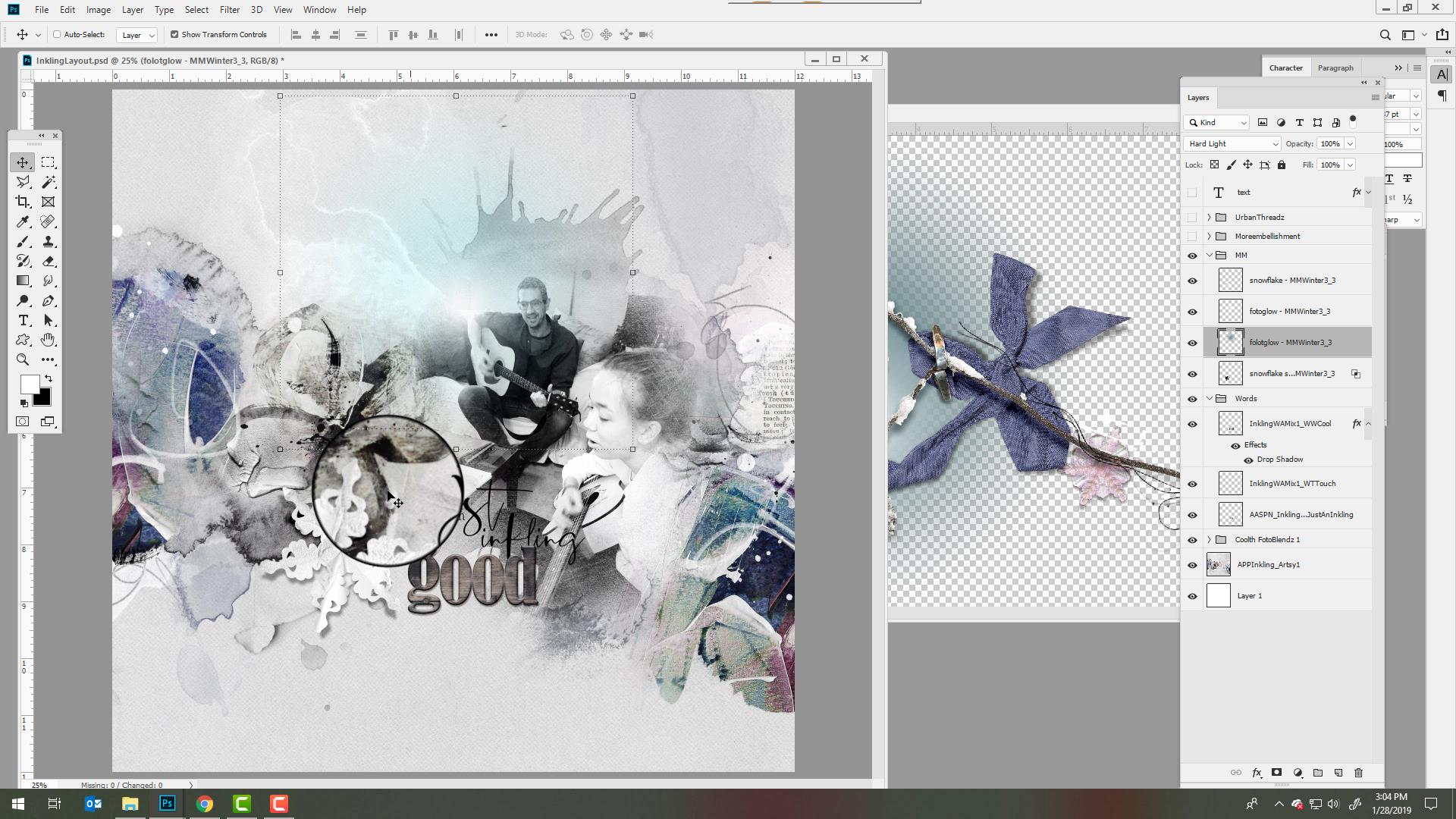This screenshot has height=819, width=1456.
Task: Open the Filter menu
Action: tap(230, 9)
